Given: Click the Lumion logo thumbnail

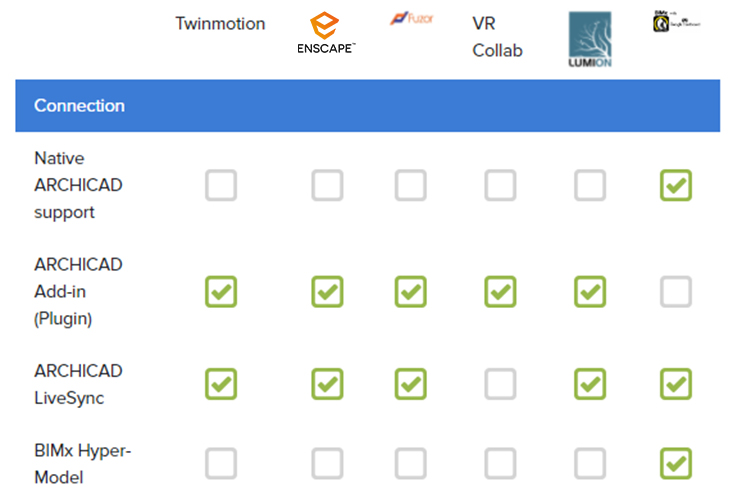Looking at the screenshot, I should point(590,39).
